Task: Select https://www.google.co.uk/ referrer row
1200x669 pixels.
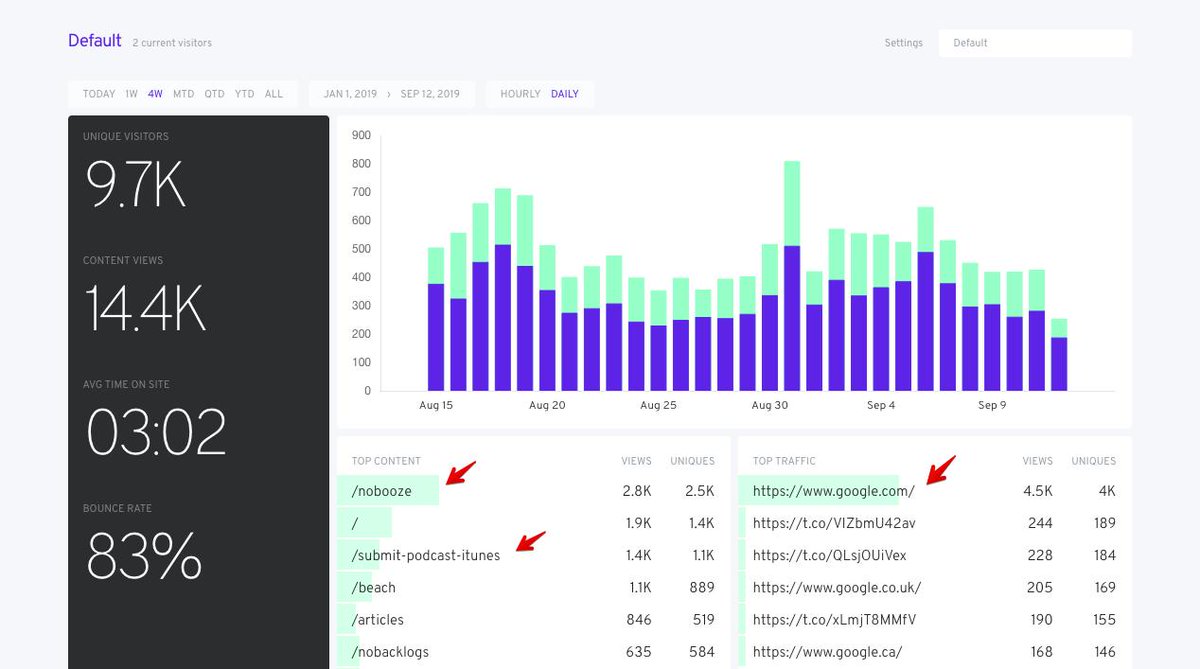Action: [837, 588]
